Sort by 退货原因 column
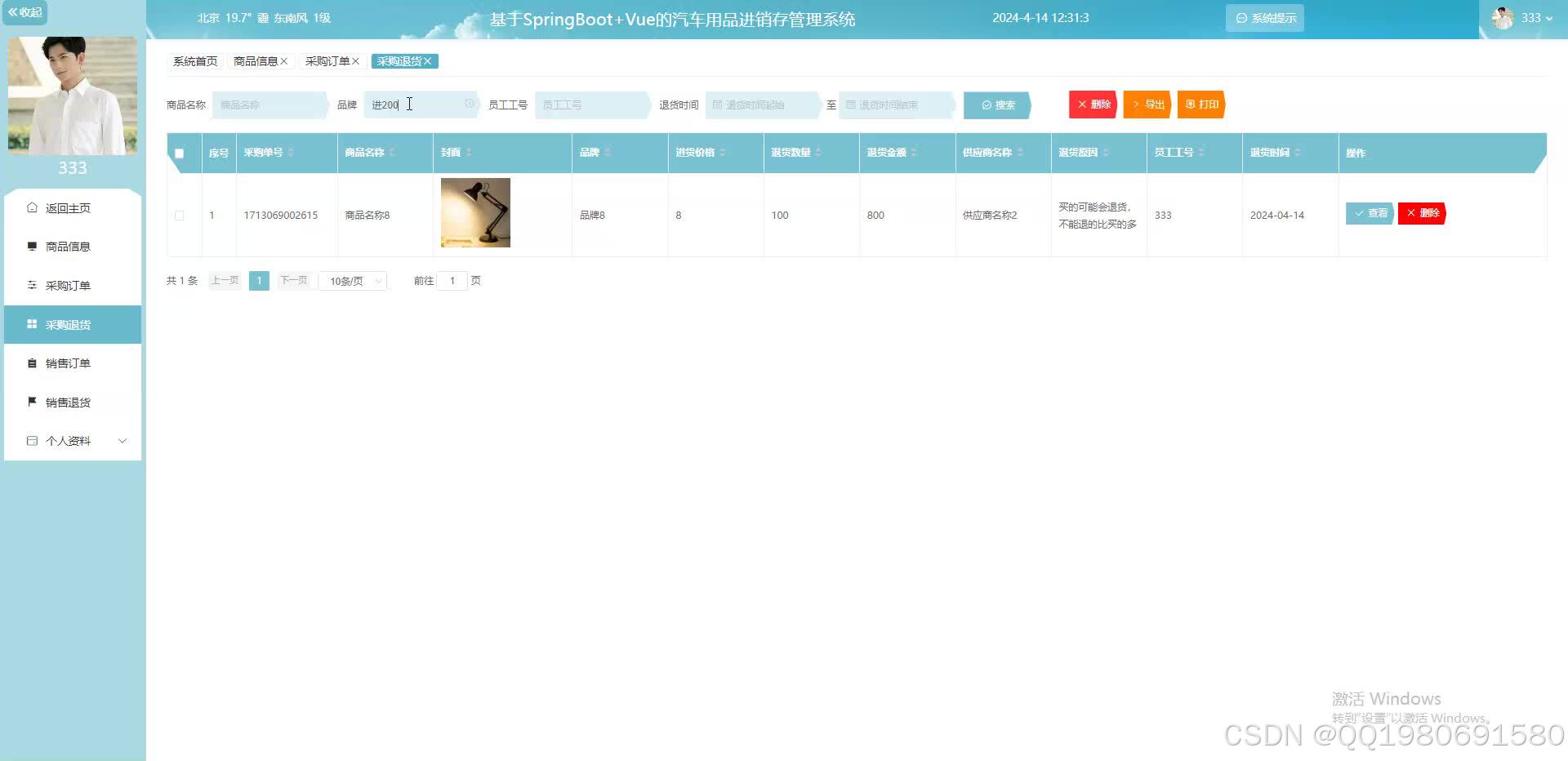The image size is (1568, 761). [x=1106, y=153]
